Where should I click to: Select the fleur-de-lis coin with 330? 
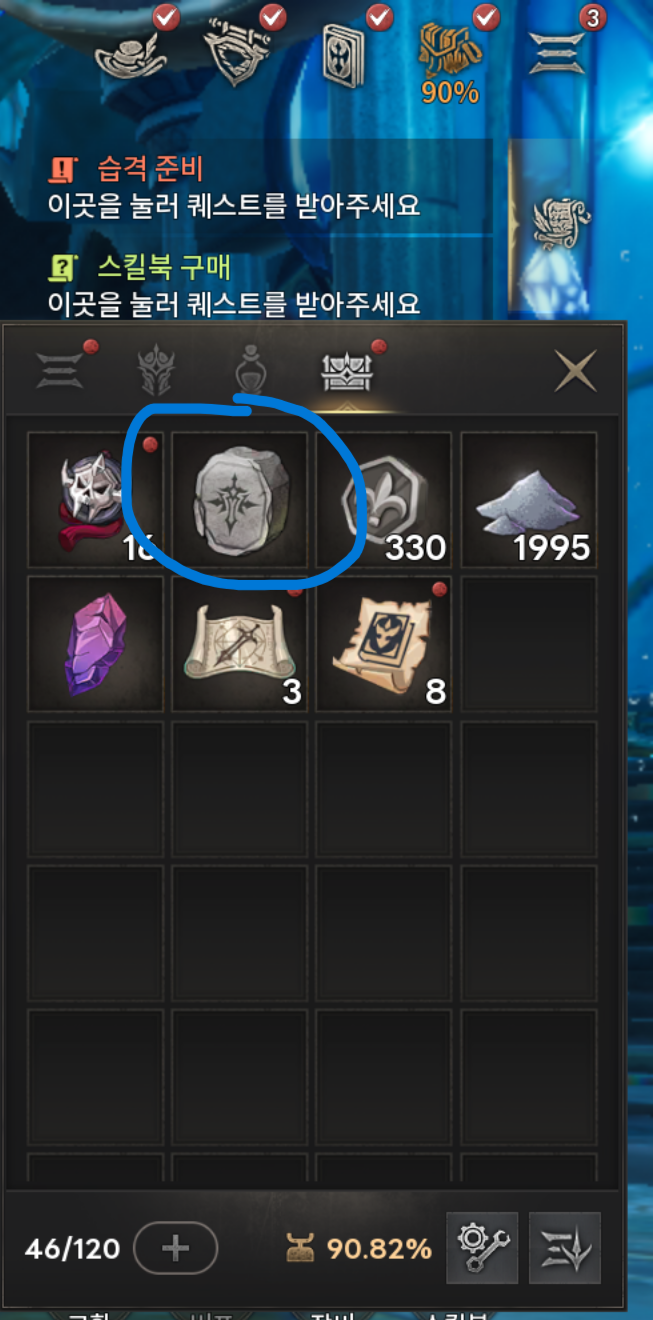coord(384,499)
